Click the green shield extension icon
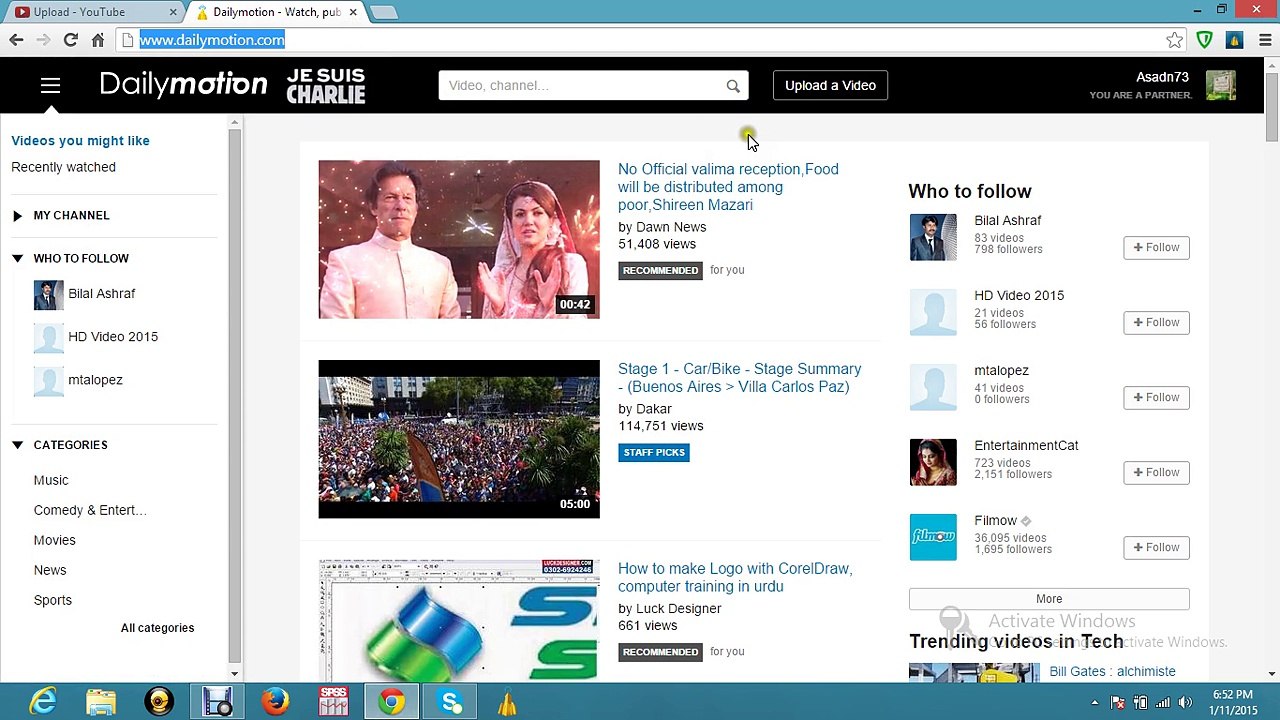This screenshot has height=720, width=1280. (1205, 40)
